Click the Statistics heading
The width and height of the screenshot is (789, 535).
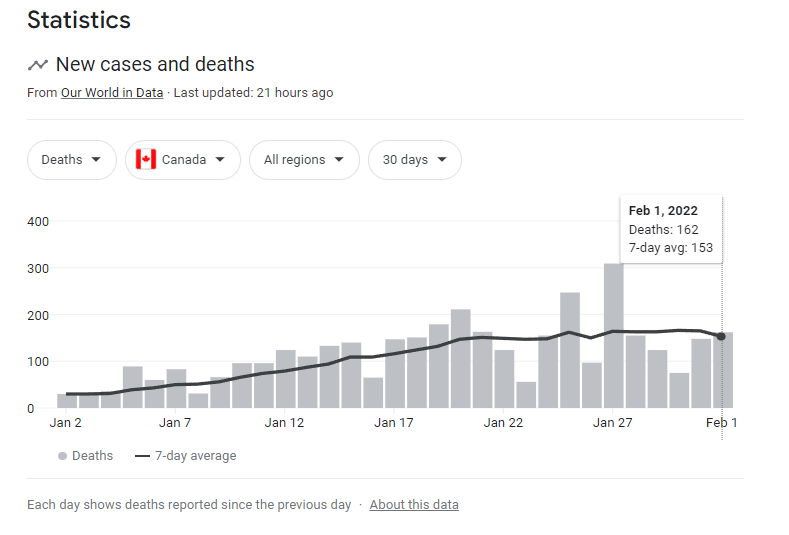coord(79,19)
